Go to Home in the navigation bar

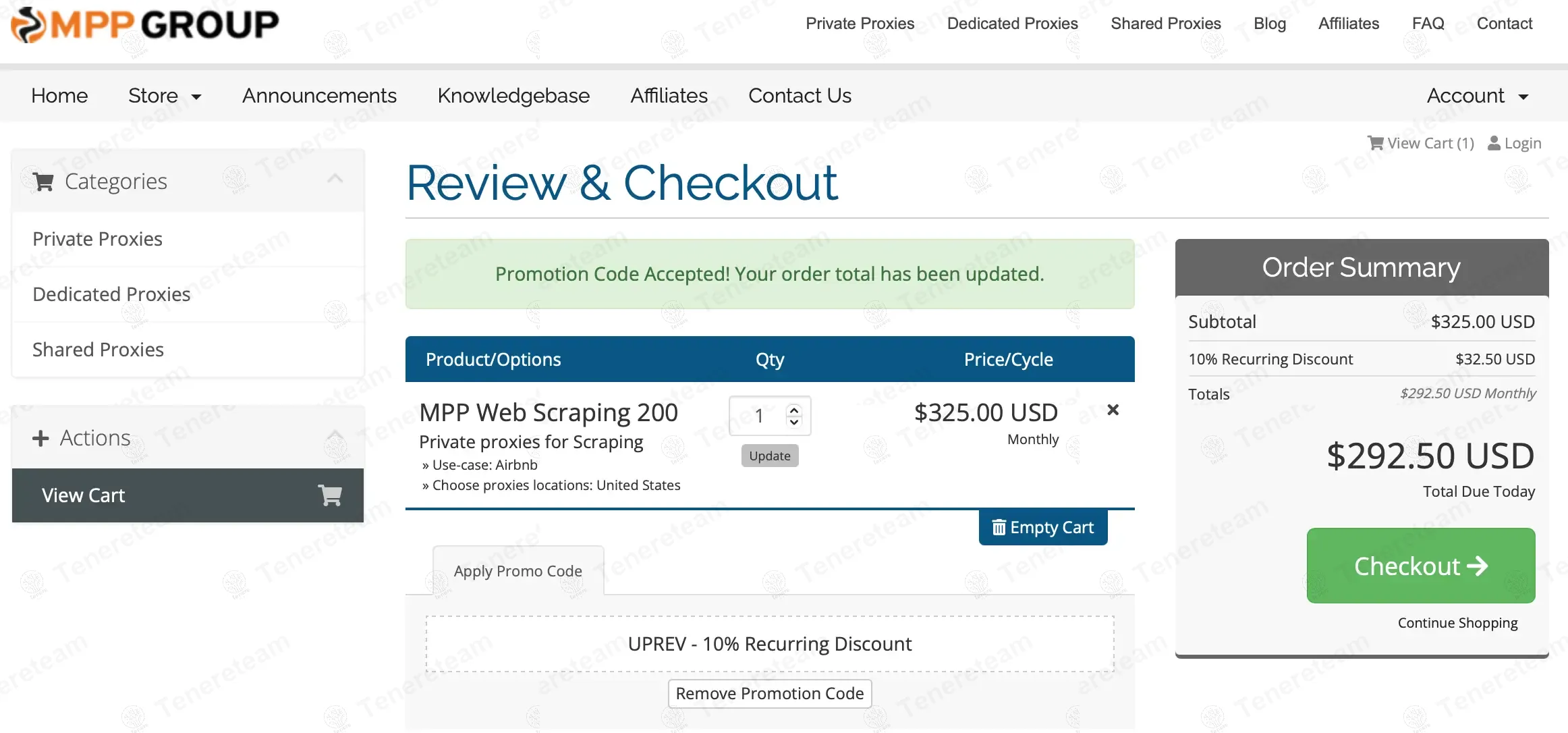[x=59, y=96]
